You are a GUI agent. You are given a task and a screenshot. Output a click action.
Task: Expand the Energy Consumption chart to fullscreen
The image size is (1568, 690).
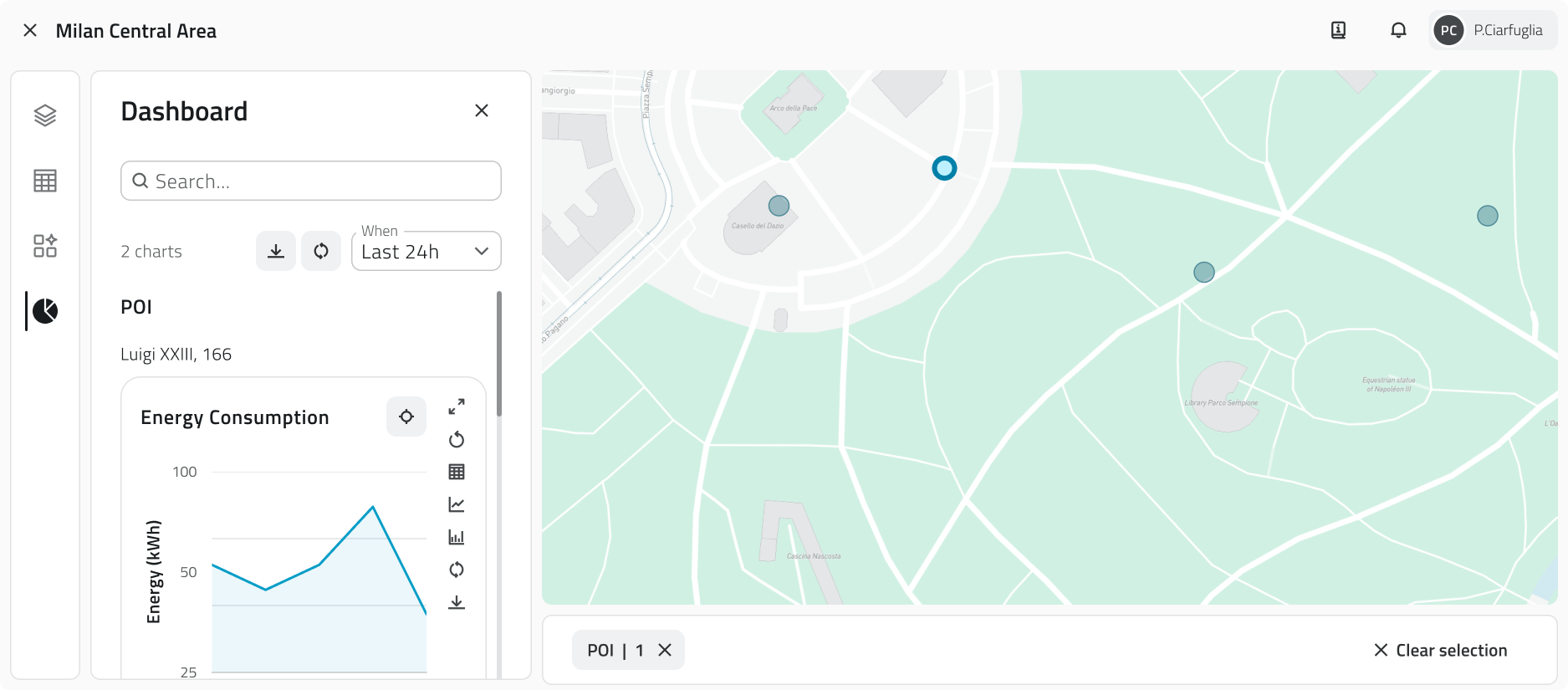[457, 407]
